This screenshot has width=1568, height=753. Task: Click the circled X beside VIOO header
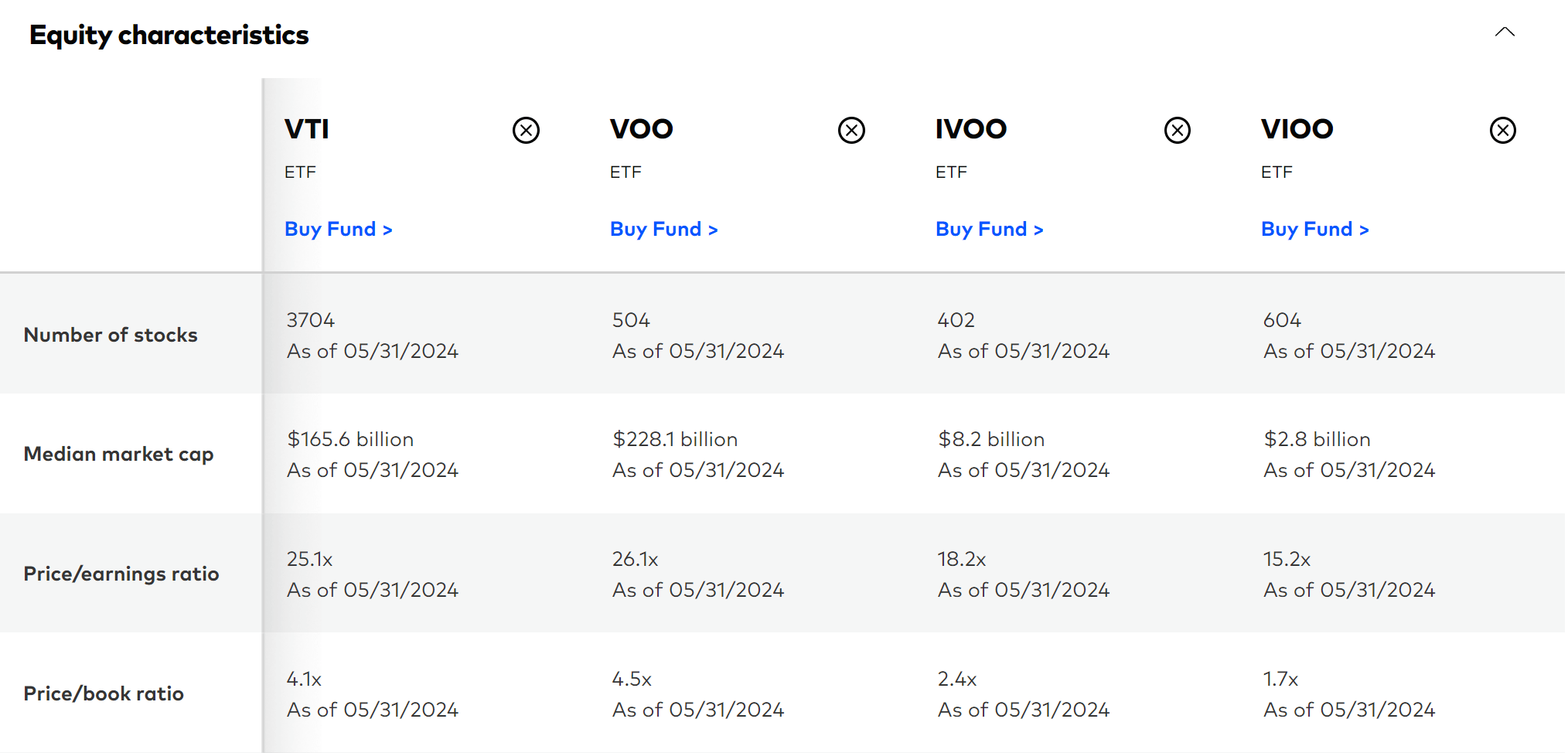(x=1502, y=130)
